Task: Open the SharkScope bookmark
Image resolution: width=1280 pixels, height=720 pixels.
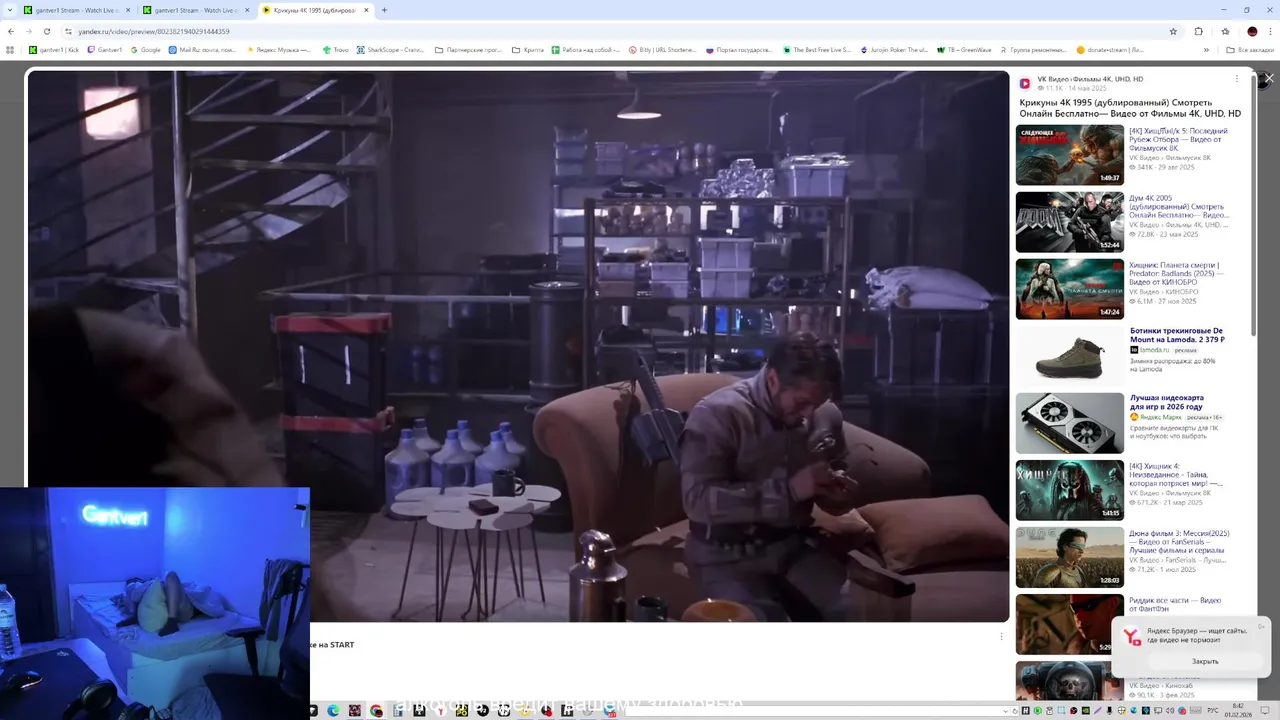Action: coord(391,49)
